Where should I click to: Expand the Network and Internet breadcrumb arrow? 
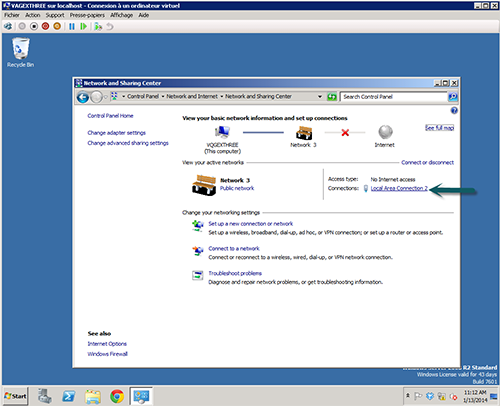221,97
